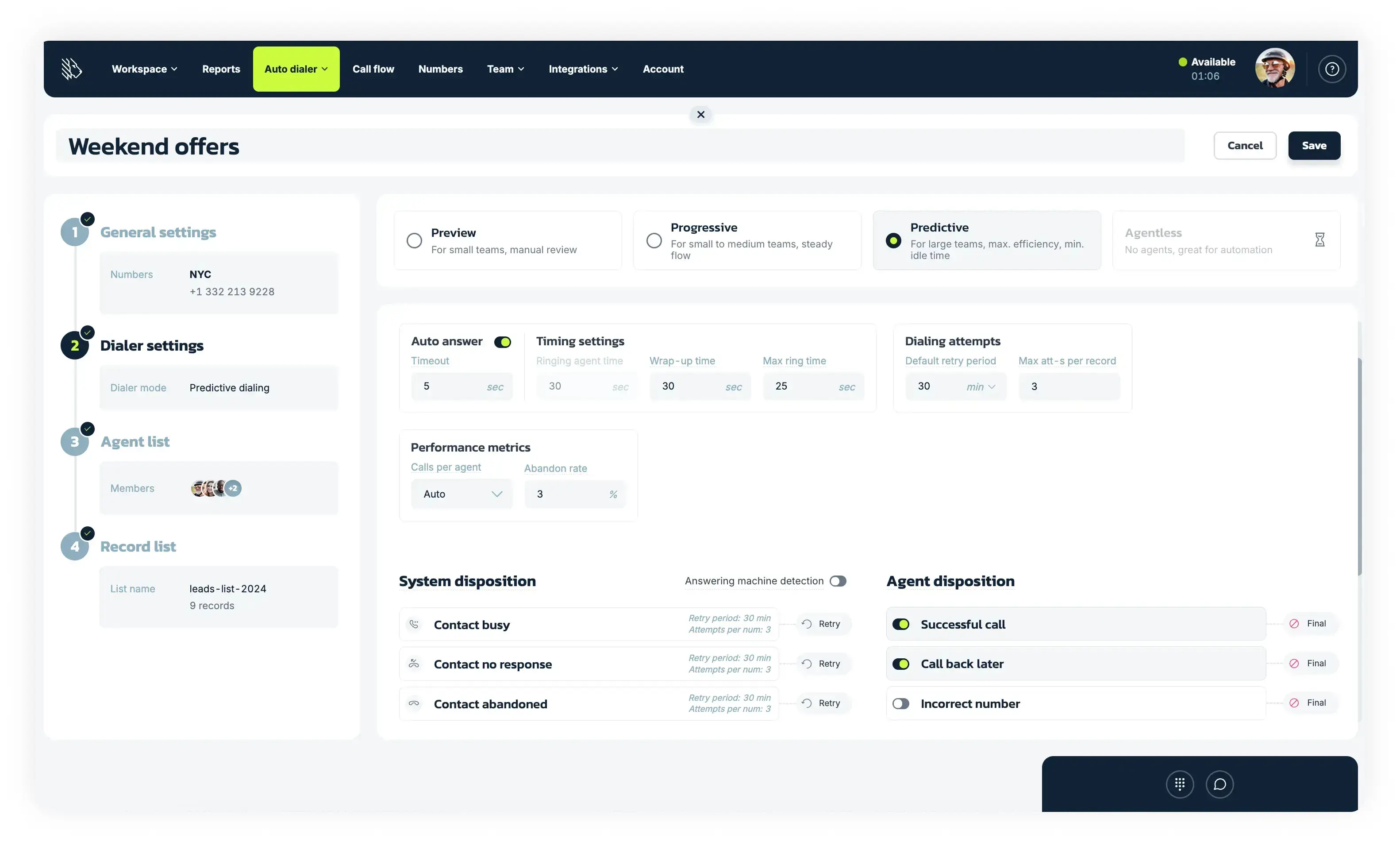Click the phone icon beside Contact busy

(x=414, y=624)
